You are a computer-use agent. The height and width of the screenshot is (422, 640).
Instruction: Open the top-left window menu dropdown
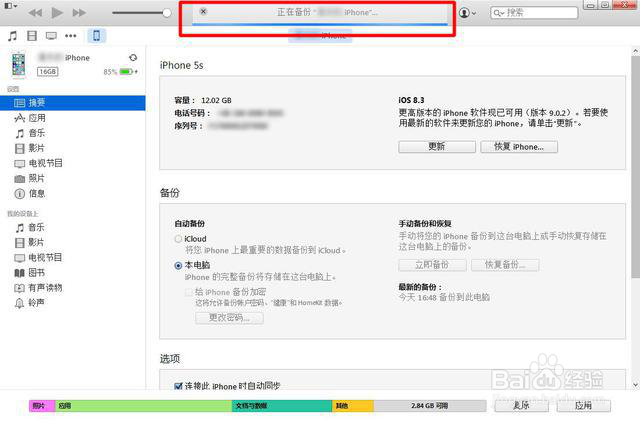(10, 6)
